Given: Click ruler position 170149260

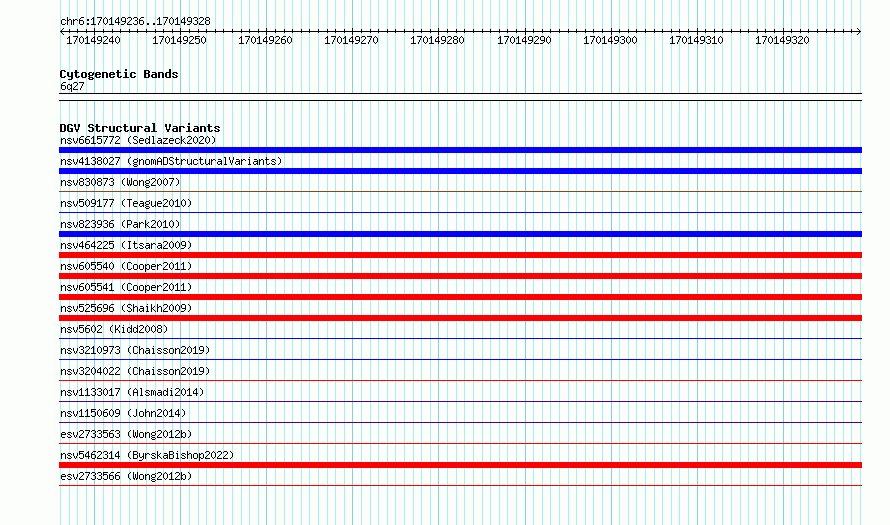Looking at the screenshot, I should tap(265, 40).
